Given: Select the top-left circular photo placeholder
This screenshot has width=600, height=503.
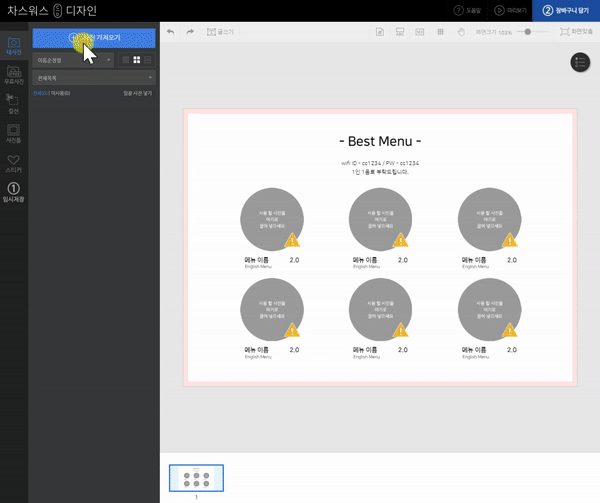Looking at the screenshot, I should pos(272,219).
